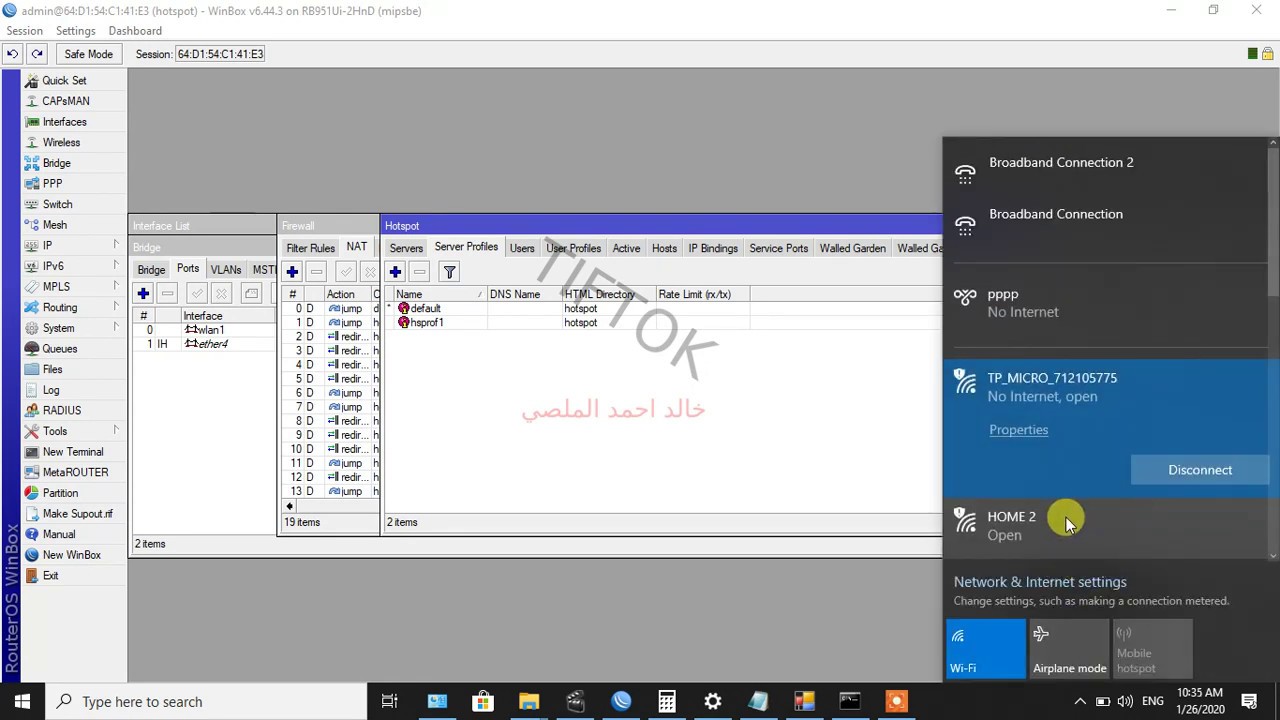Open the Interfaces menu entry

tap(64, 122)
